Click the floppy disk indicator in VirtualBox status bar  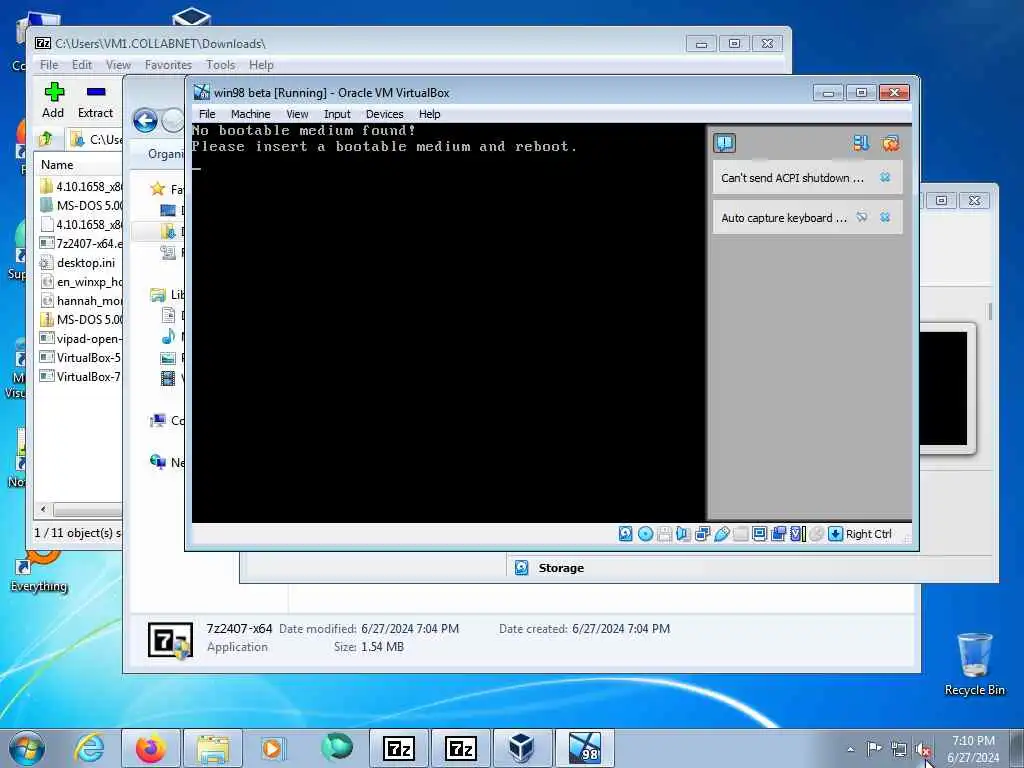(664, 534)
